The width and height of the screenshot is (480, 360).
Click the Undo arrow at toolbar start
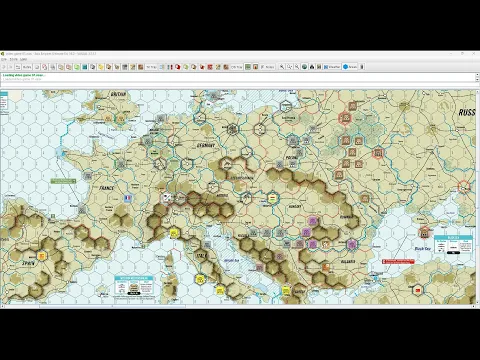click(x=4, y=67)
